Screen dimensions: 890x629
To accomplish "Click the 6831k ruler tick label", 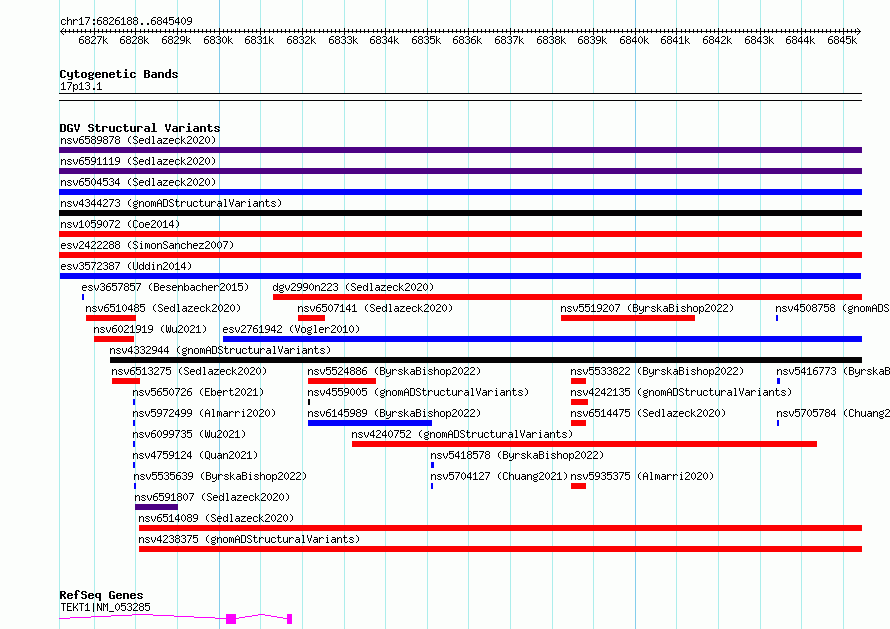I will click(x=259, y=40).
